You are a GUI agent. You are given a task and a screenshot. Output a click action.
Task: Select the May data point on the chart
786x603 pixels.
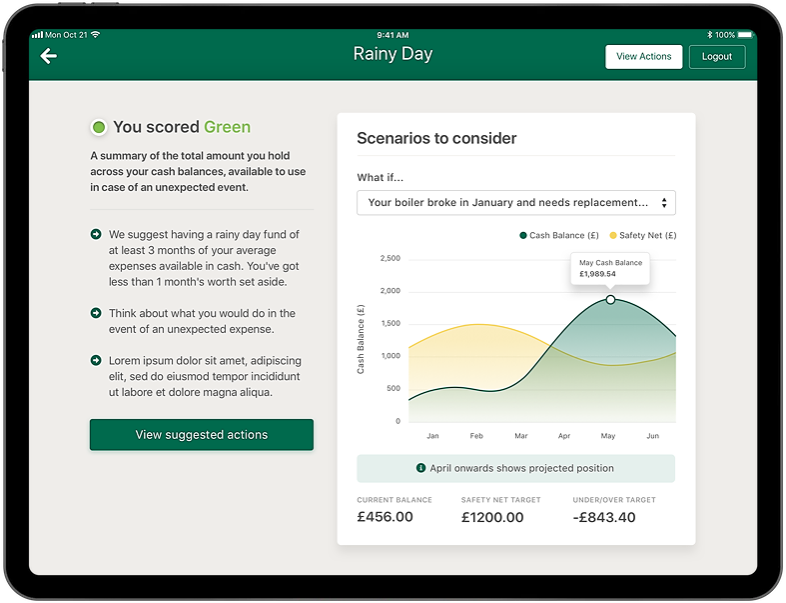(610, 299)
